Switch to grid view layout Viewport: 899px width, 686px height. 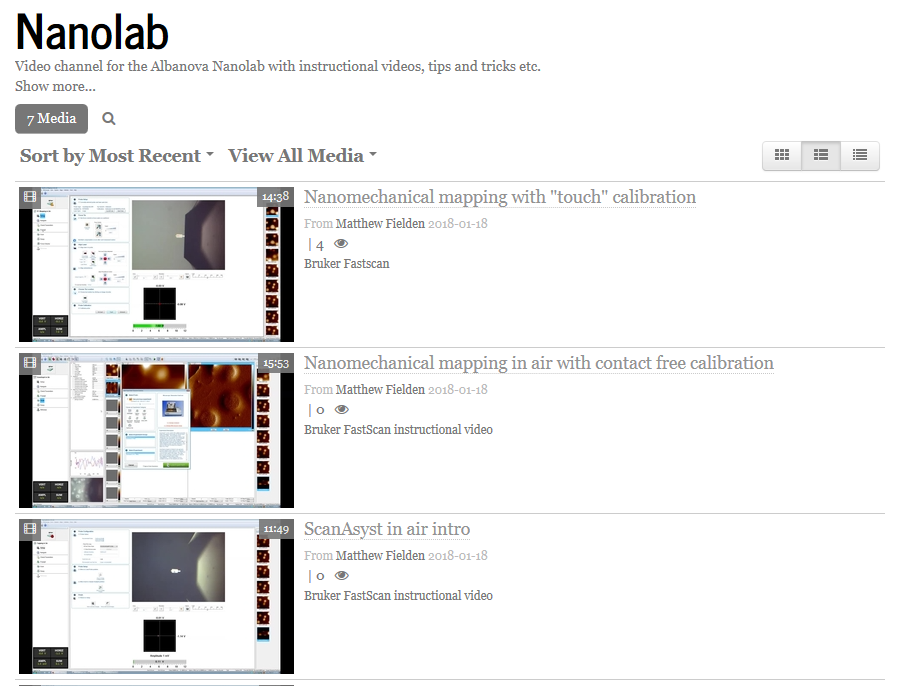pyautogui.click(x=782, y=156)
